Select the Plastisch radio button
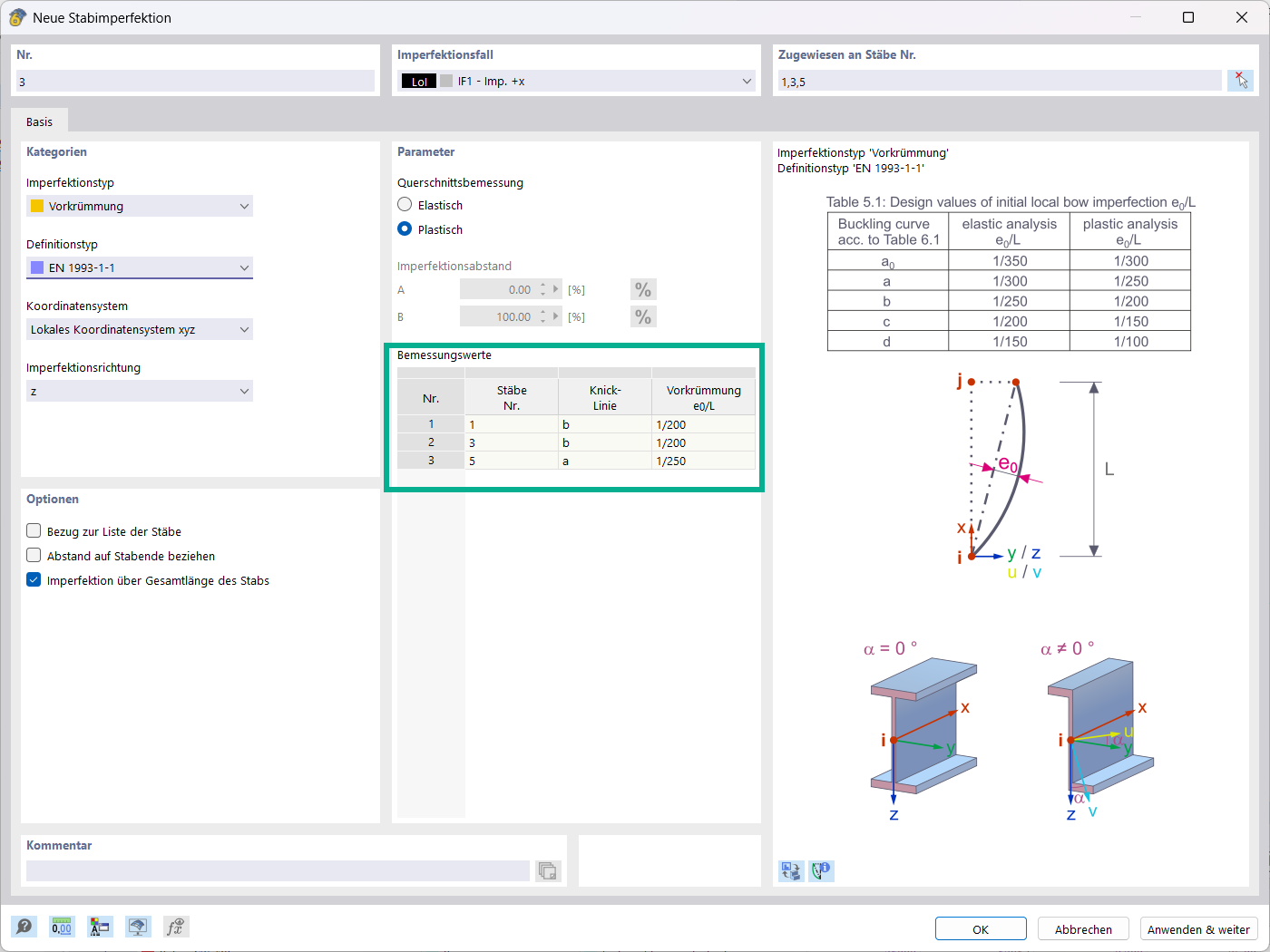Screen dimensions: 1270x952 (405, 229)
